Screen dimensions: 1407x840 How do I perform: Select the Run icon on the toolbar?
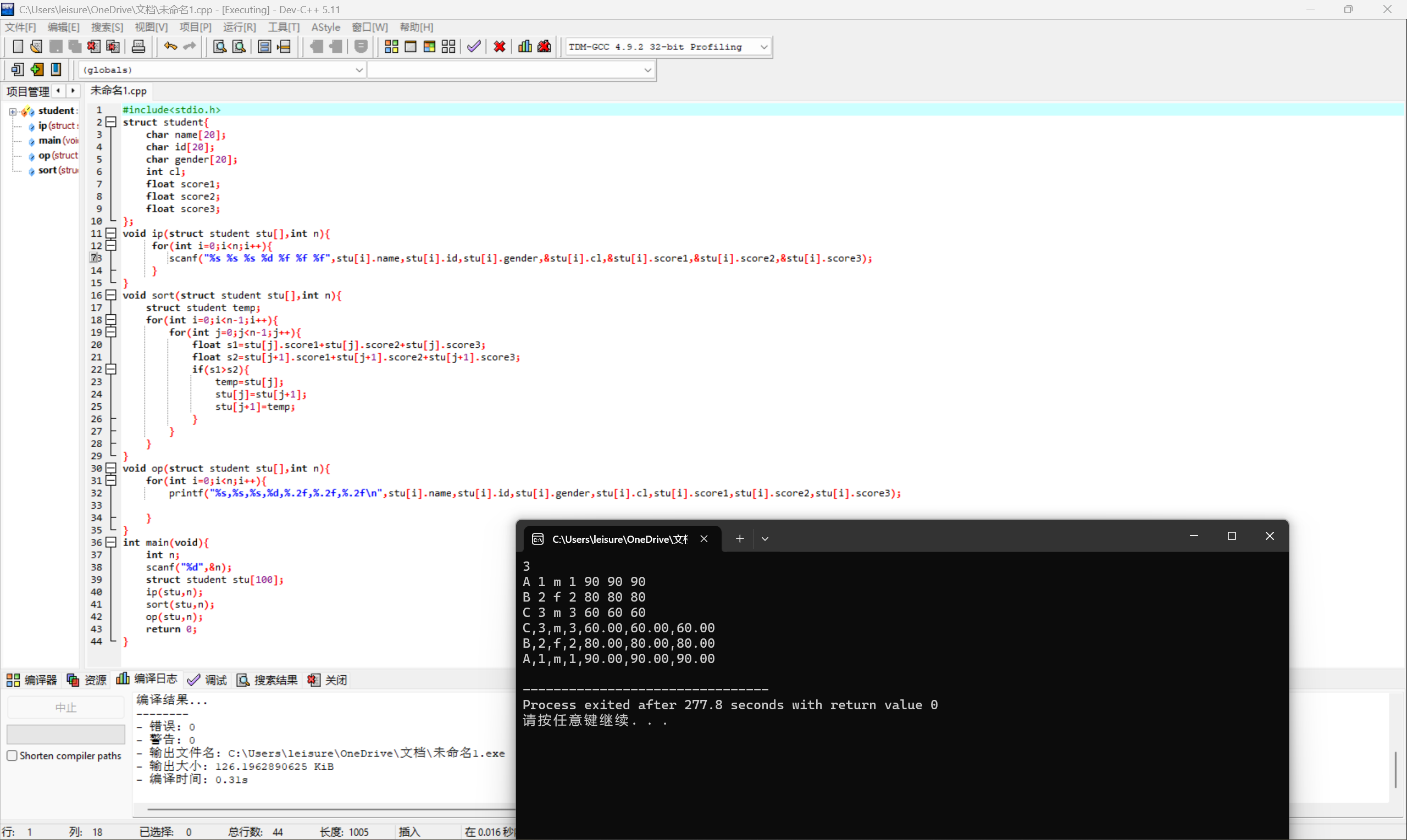[411, 46]
